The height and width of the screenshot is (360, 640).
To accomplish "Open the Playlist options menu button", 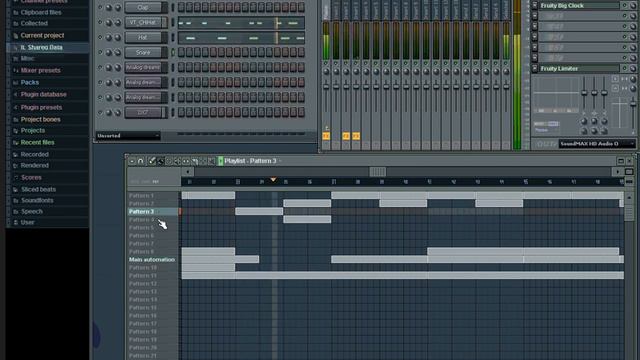I will [x=131, y=161].
